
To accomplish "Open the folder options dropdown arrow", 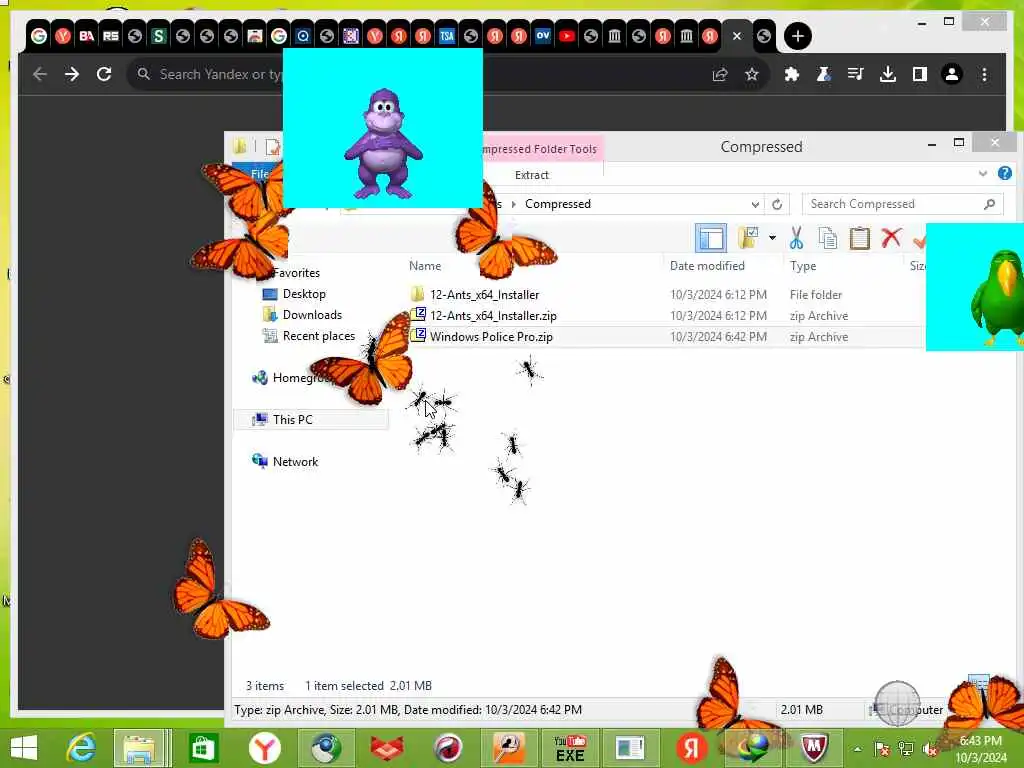I will [x=773, y=238].
